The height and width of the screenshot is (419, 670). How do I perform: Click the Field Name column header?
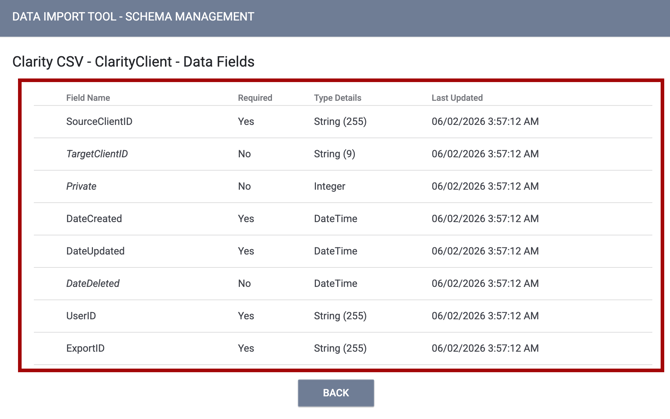pos(88,98)
